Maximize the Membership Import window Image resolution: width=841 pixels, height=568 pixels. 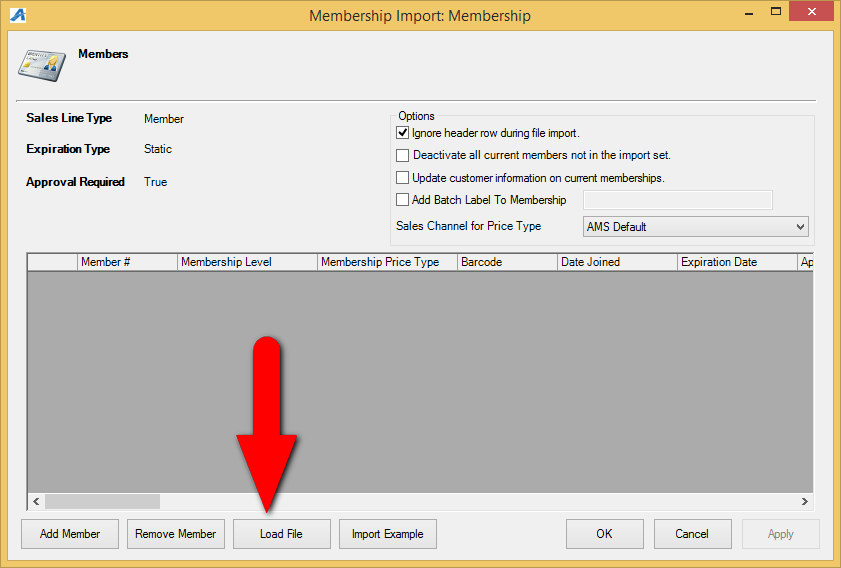(776, 12)
